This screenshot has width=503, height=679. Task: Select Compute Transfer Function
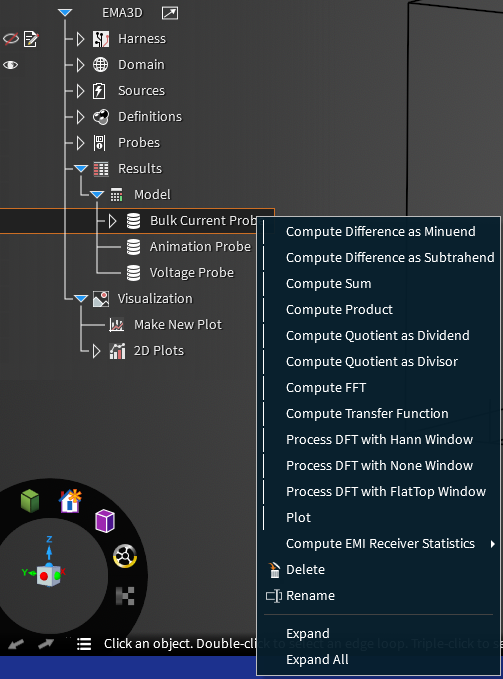380,414
